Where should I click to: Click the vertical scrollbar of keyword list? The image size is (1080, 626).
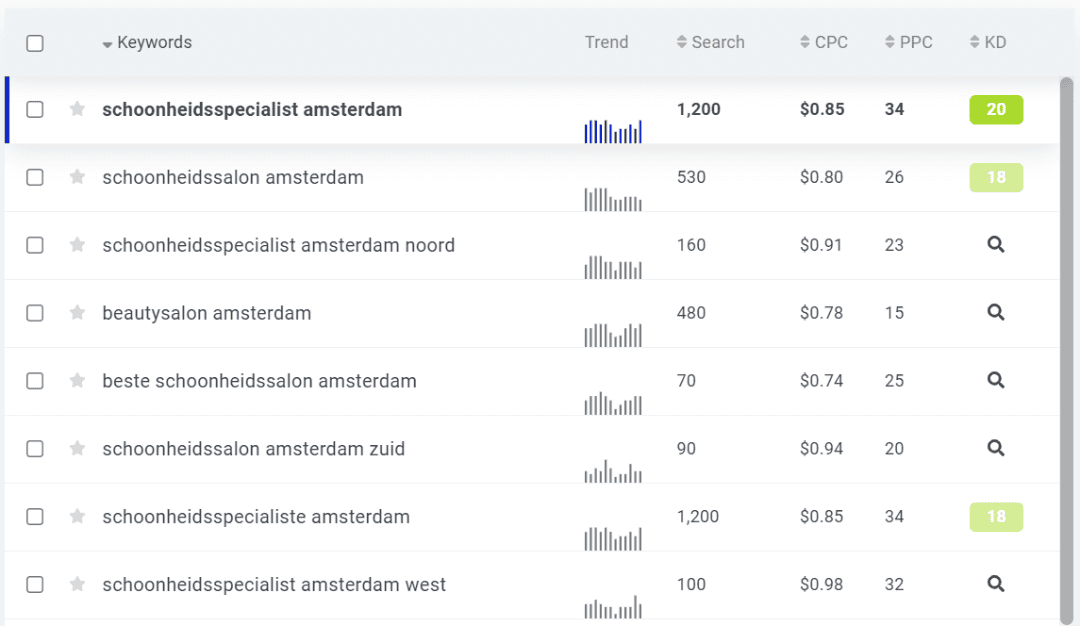(x=1066, y=351)
